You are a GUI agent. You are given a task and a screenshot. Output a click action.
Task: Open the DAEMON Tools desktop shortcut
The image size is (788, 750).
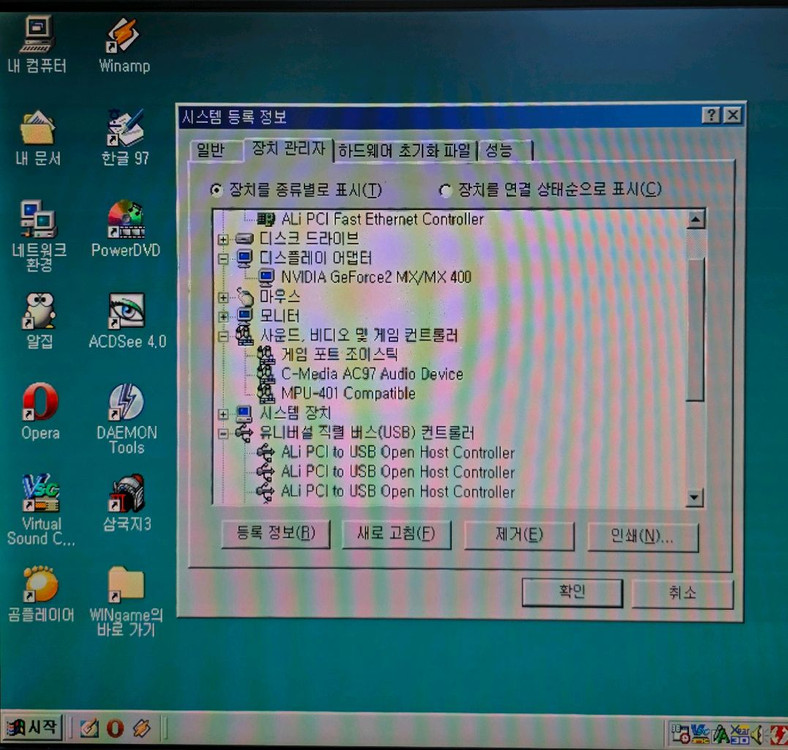click(x=126, y=403)
